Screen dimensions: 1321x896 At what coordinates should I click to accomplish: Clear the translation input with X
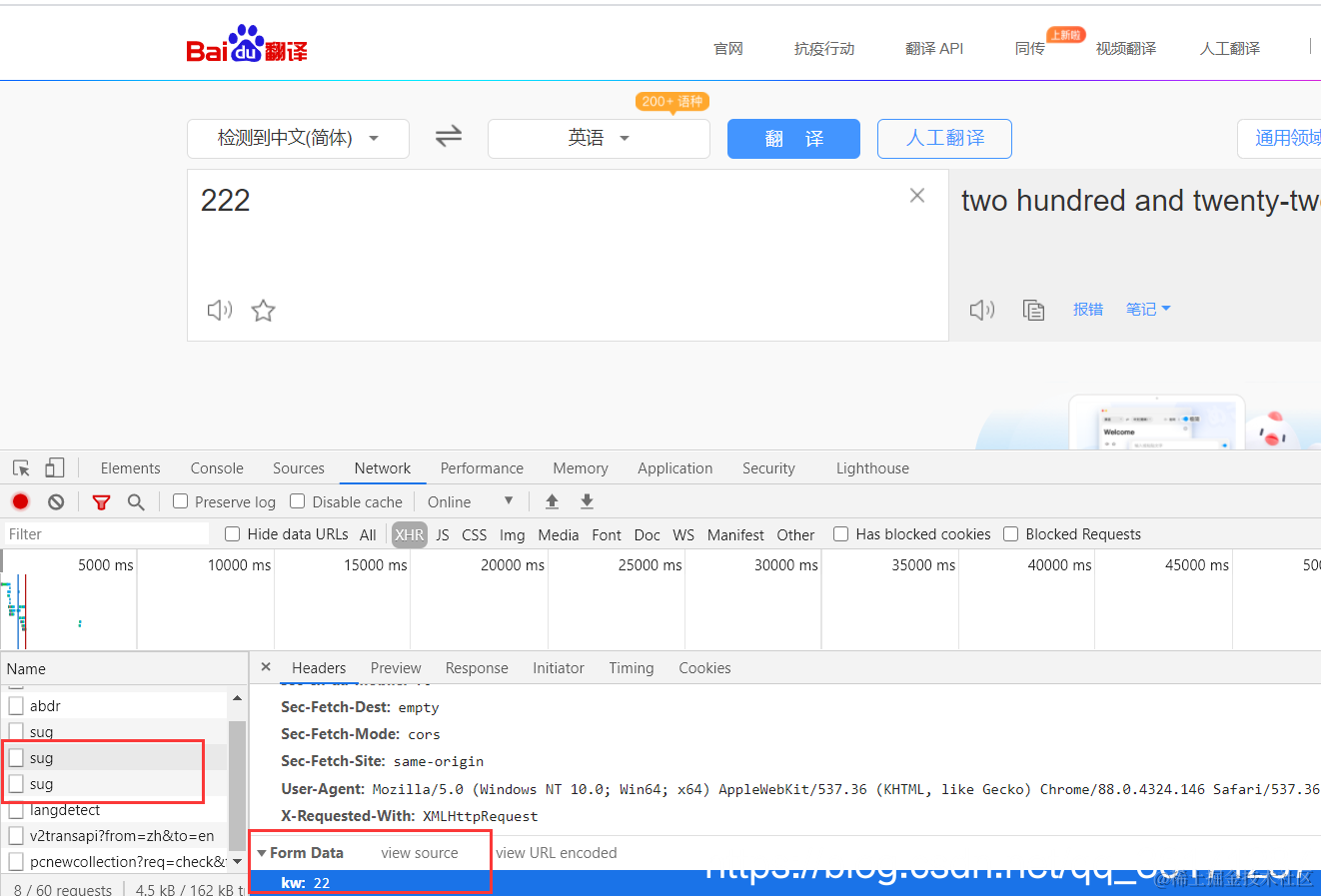click(x=917, y=196)
